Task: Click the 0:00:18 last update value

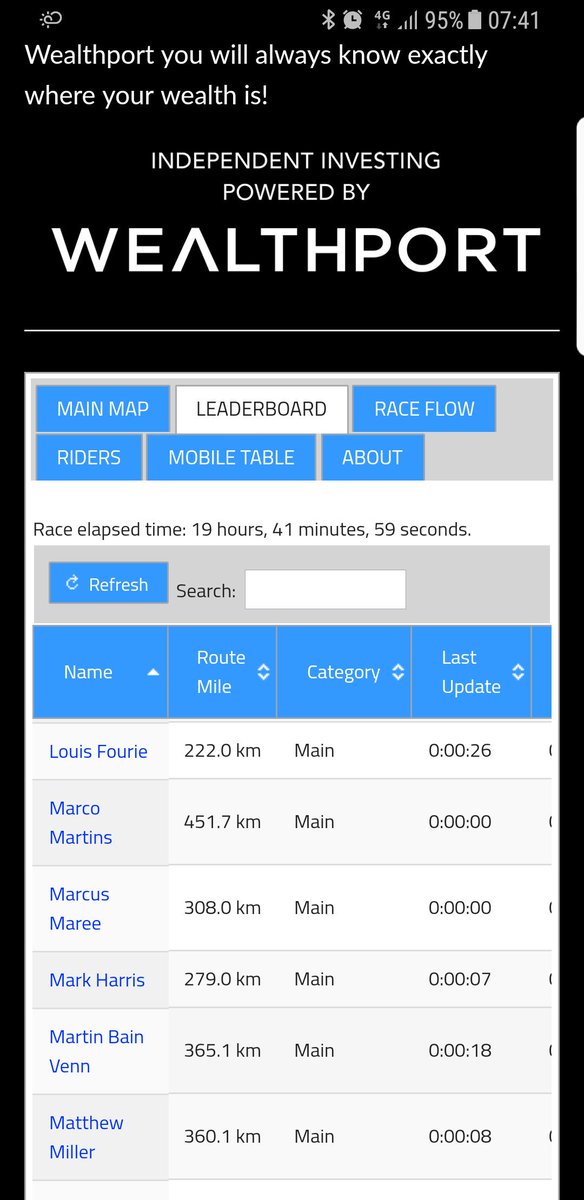Action: coord(460,1050)
